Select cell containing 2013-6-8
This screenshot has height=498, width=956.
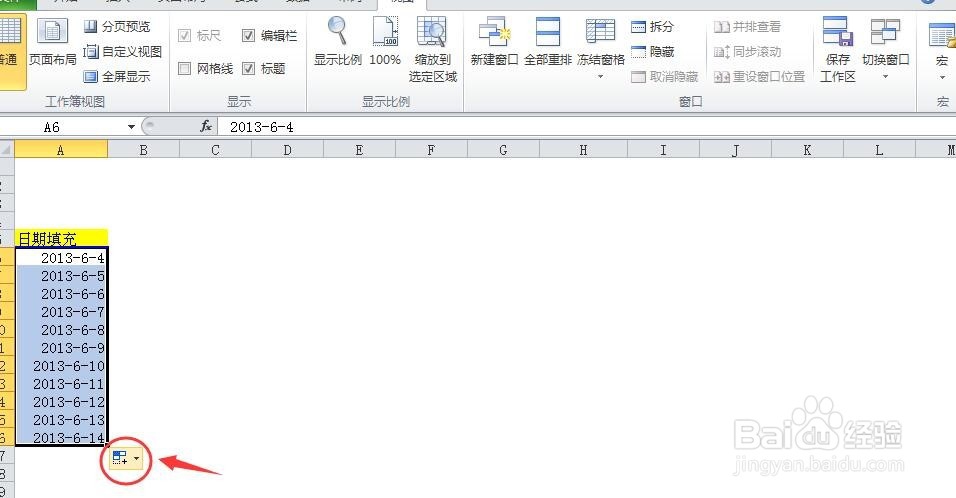(x=61, y=330)
